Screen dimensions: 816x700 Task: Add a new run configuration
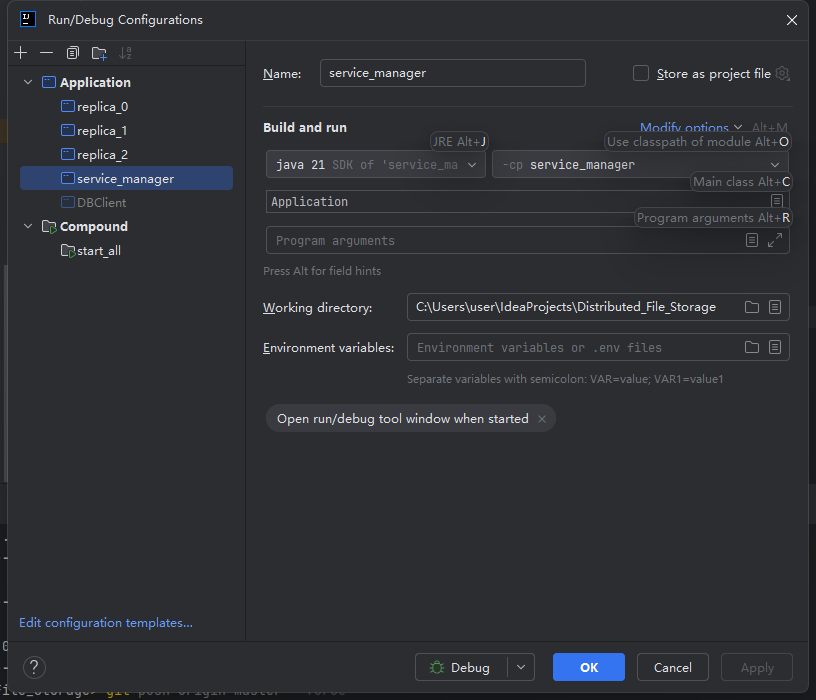[x=21, y=53]
